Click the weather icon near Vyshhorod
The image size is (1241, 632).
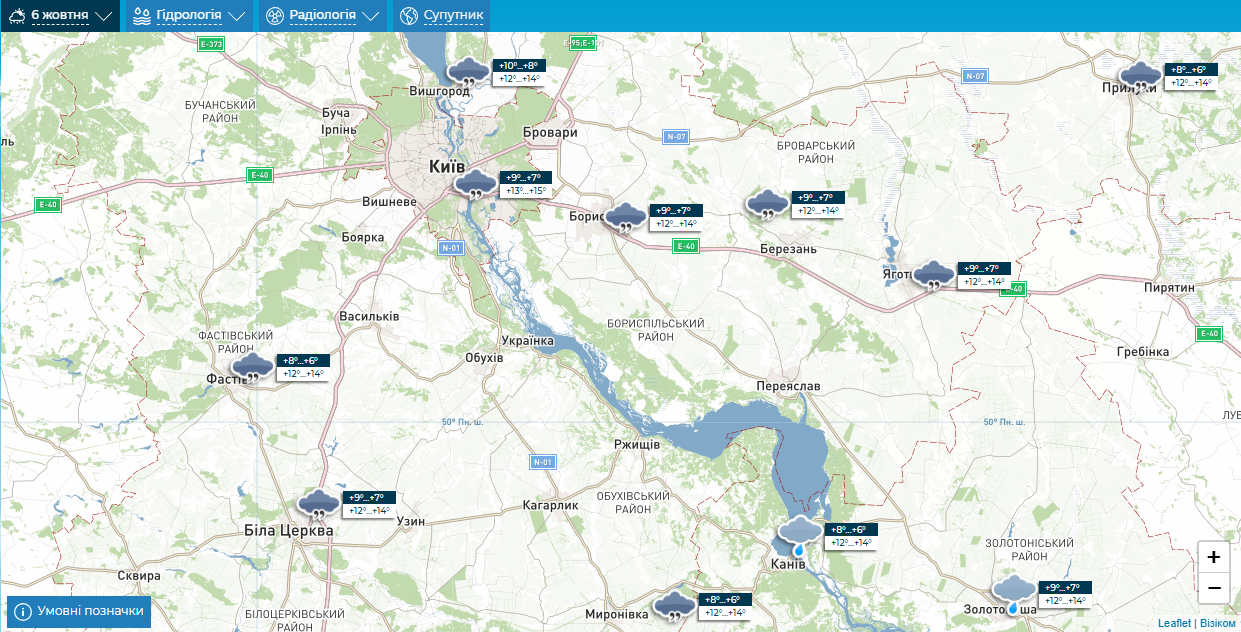point(467,73)
